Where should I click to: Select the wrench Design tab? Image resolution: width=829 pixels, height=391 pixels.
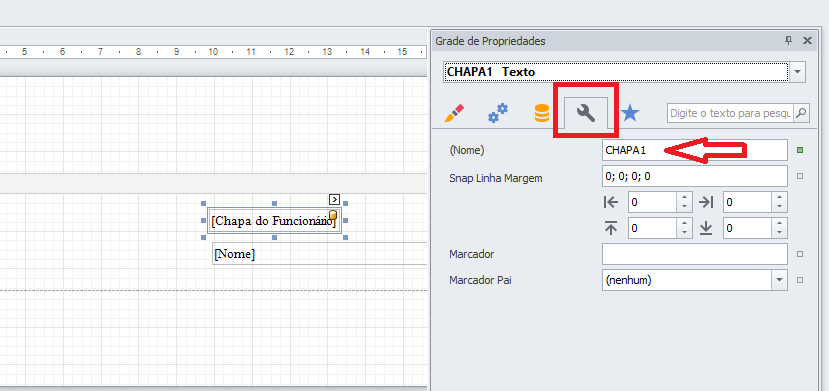coord(586,113)
